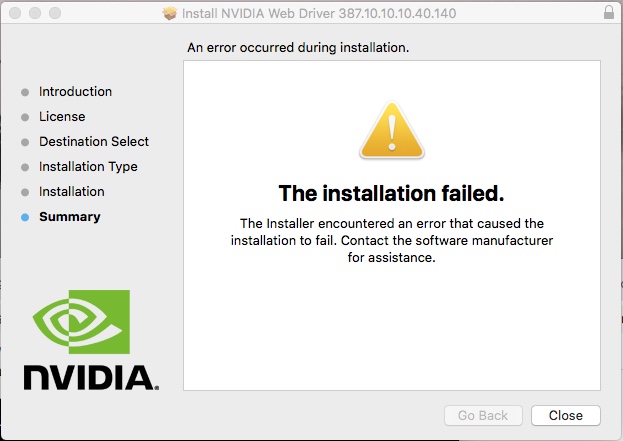Select the bold Summary step
Screen dimensions: 623x441
click(x=69, y=217)
